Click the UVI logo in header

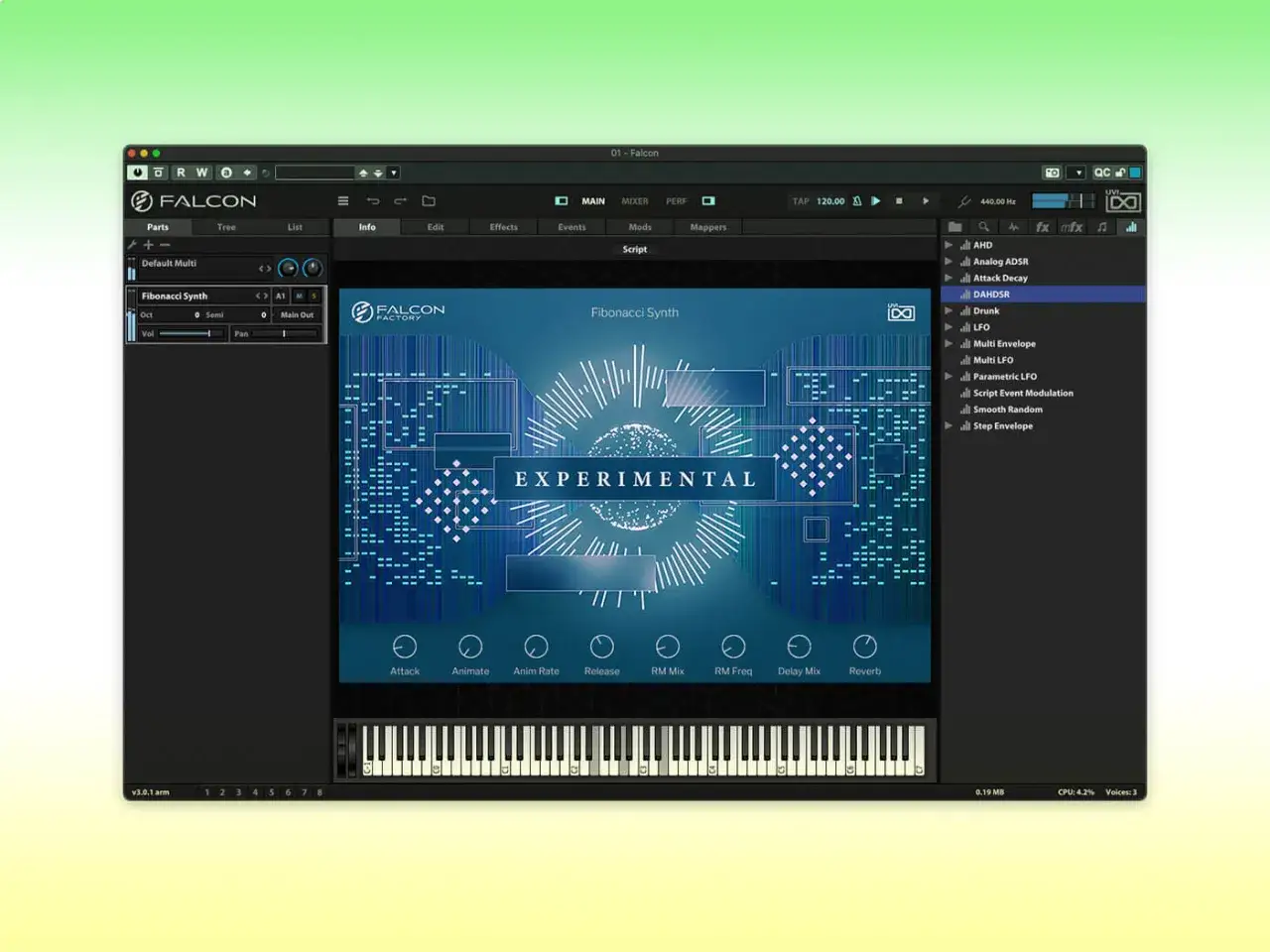click(1123, 201)
